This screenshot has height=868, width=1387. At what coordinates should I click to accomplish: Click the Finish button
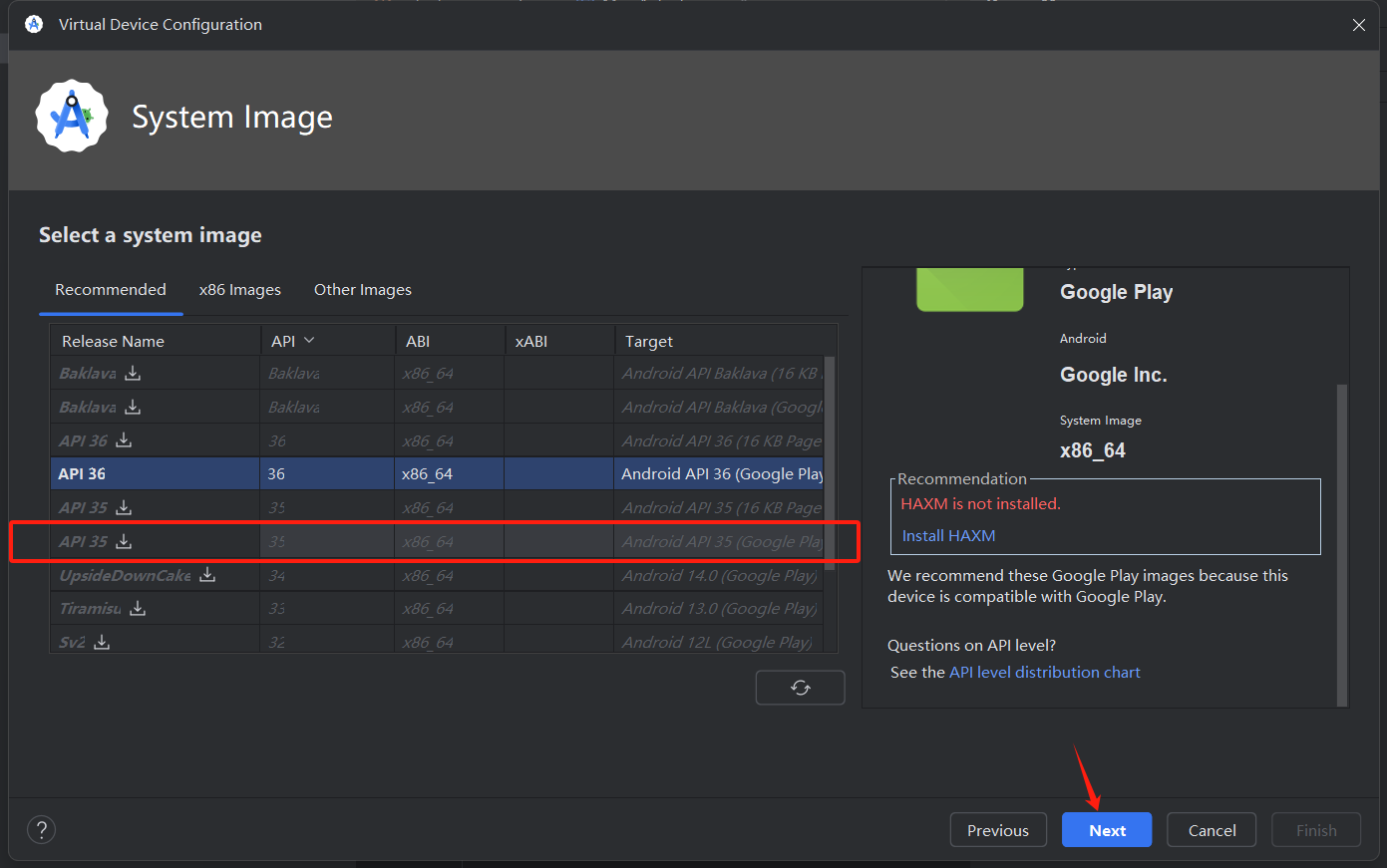pos(1316,830)
